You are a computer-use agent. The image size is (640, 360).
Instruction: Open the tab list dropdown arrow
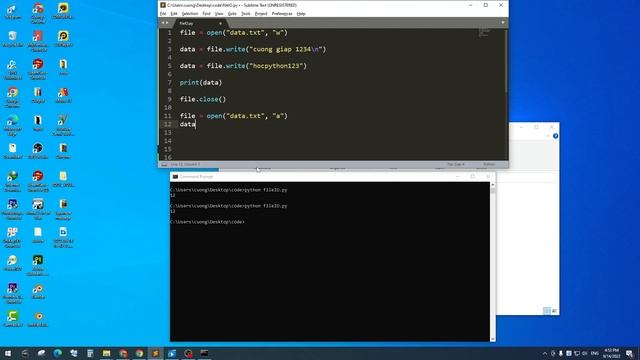click(503, 23)
